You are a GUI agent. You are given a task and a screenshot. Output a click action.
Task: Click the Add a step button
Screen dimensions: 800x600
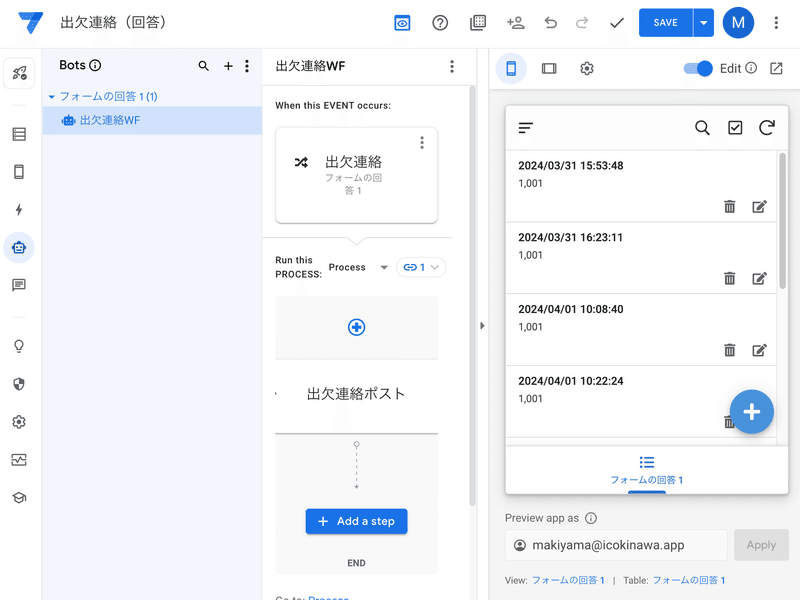click(356, 521)
